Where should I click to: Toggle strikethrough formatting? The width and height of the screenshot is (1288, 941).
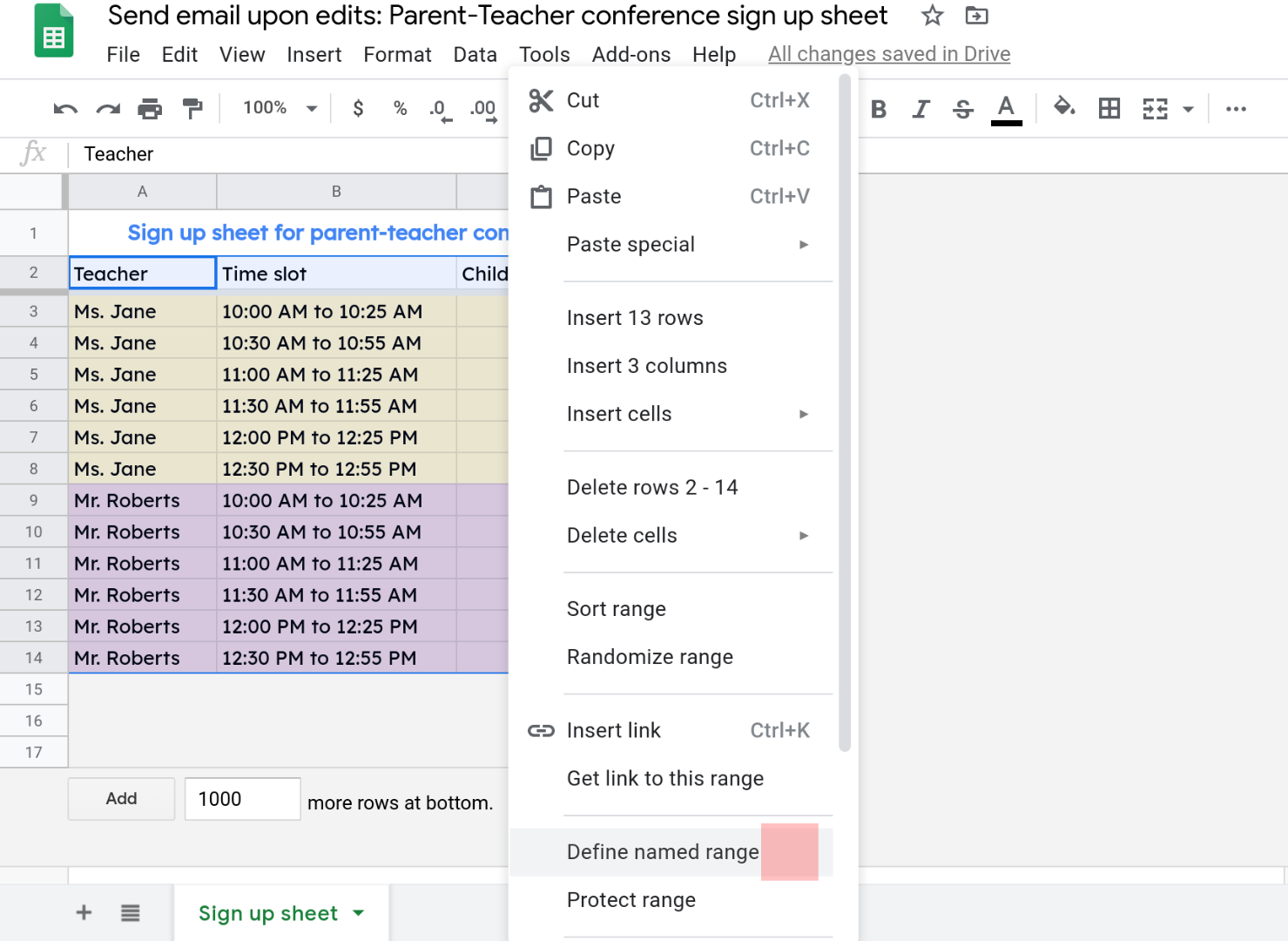963,109
